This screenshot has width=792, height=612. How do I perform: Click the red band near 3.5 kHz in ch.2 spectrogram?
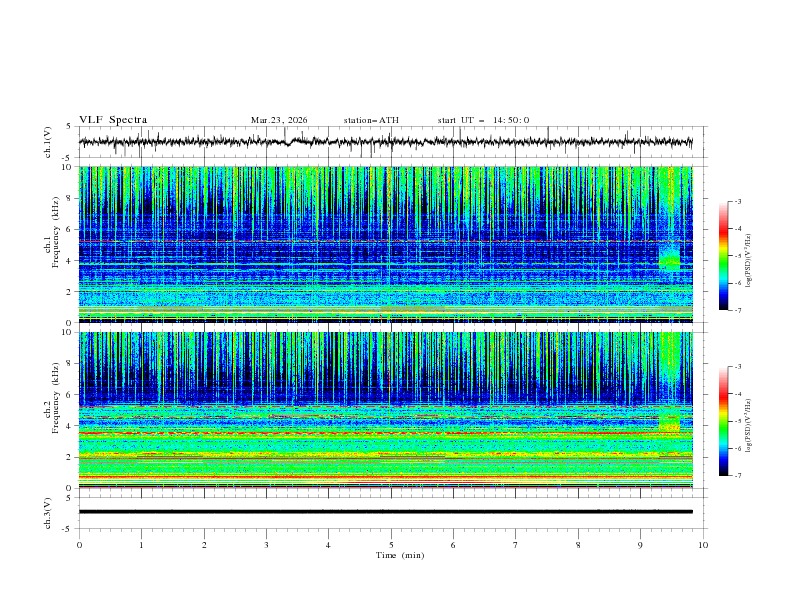click(385, 433)
